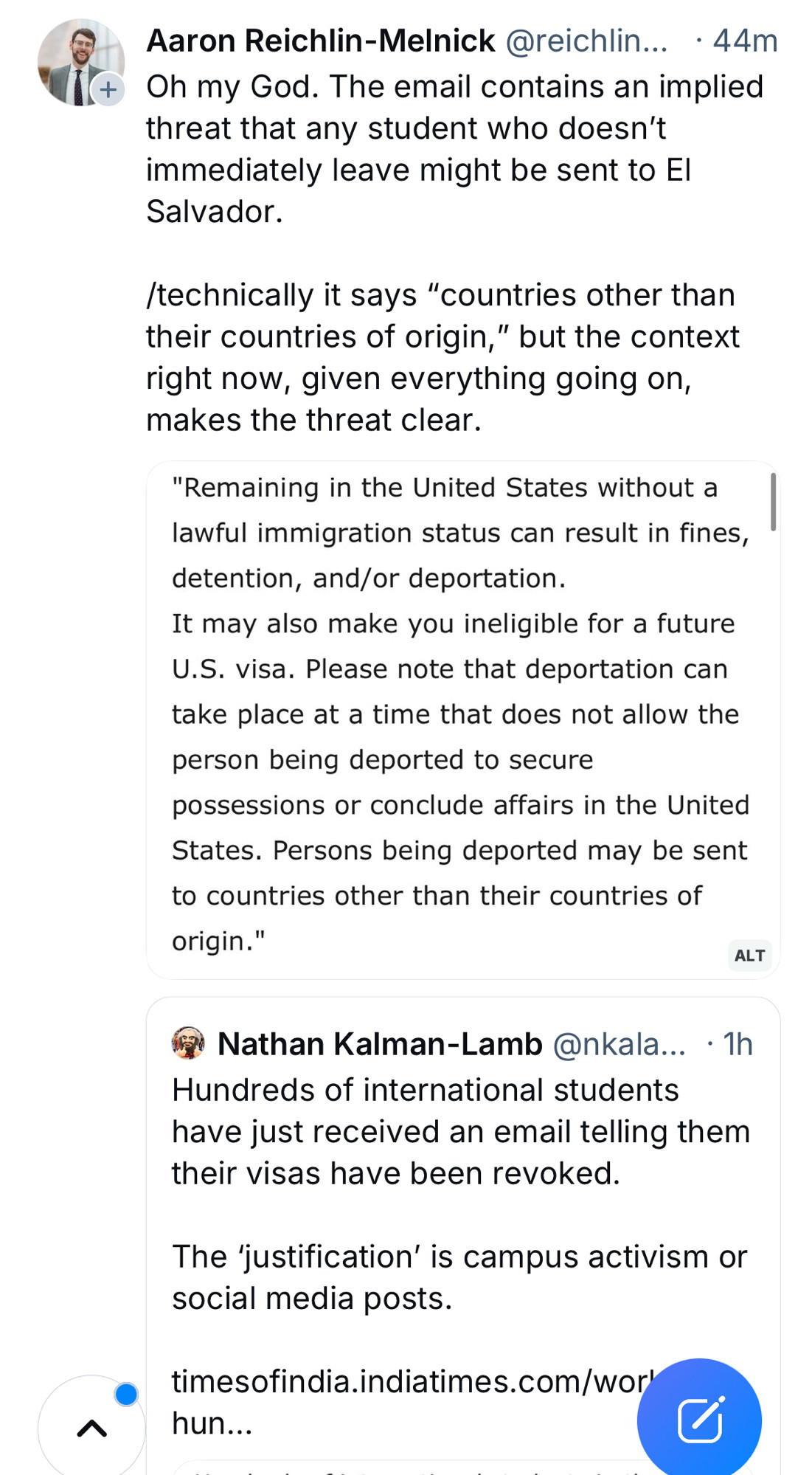Tap the 1h quoted post timestamp
Viewport: 812px width, 1475px height.
[x=738, y=1044]
